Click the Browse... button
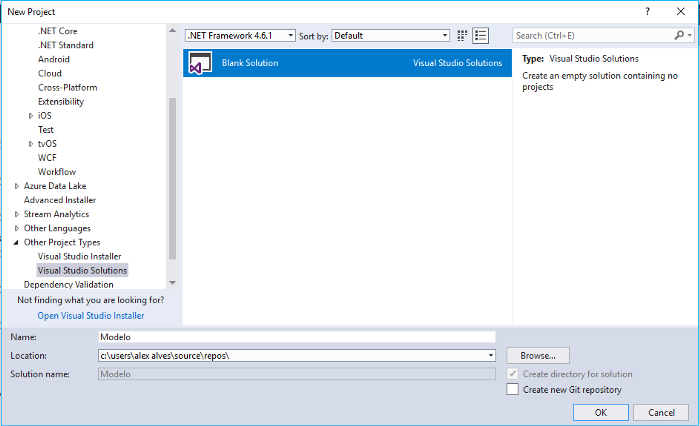 [x=538, y=355]
